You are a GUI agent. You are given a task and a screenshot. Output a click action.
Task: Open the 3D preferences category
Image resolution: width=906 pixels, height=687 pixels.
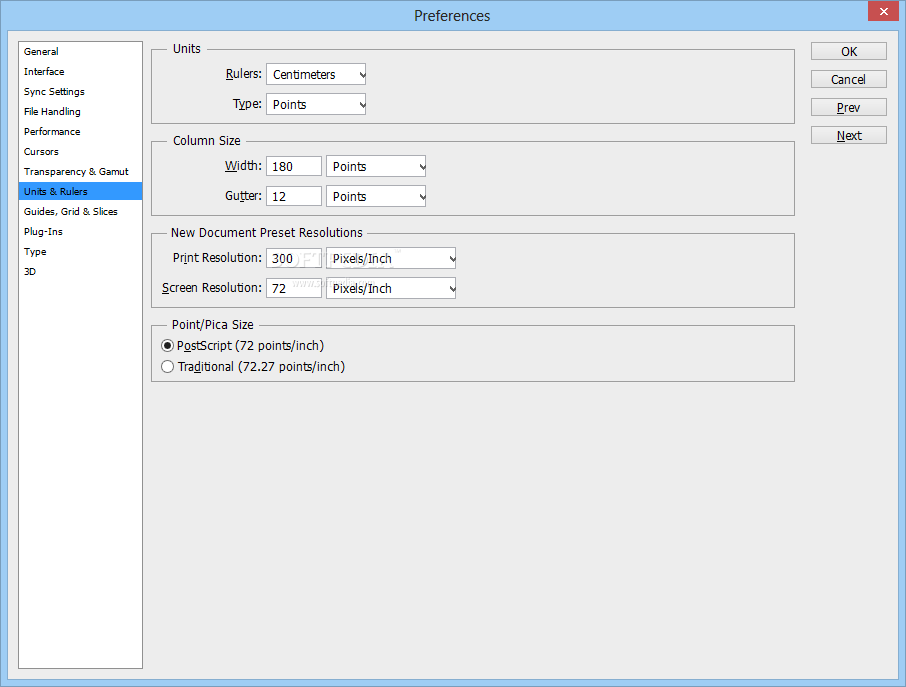pos(80,272)
